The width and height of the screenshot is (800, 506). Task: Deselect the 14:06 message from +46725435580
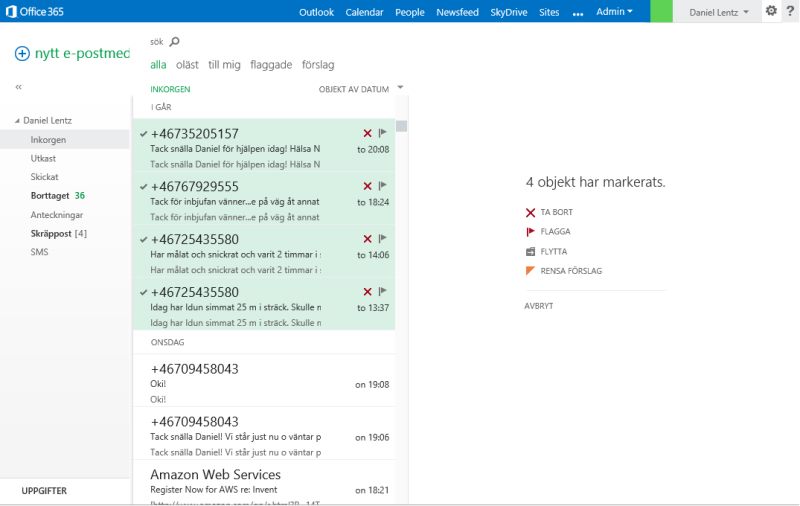(x=144, y=239)
